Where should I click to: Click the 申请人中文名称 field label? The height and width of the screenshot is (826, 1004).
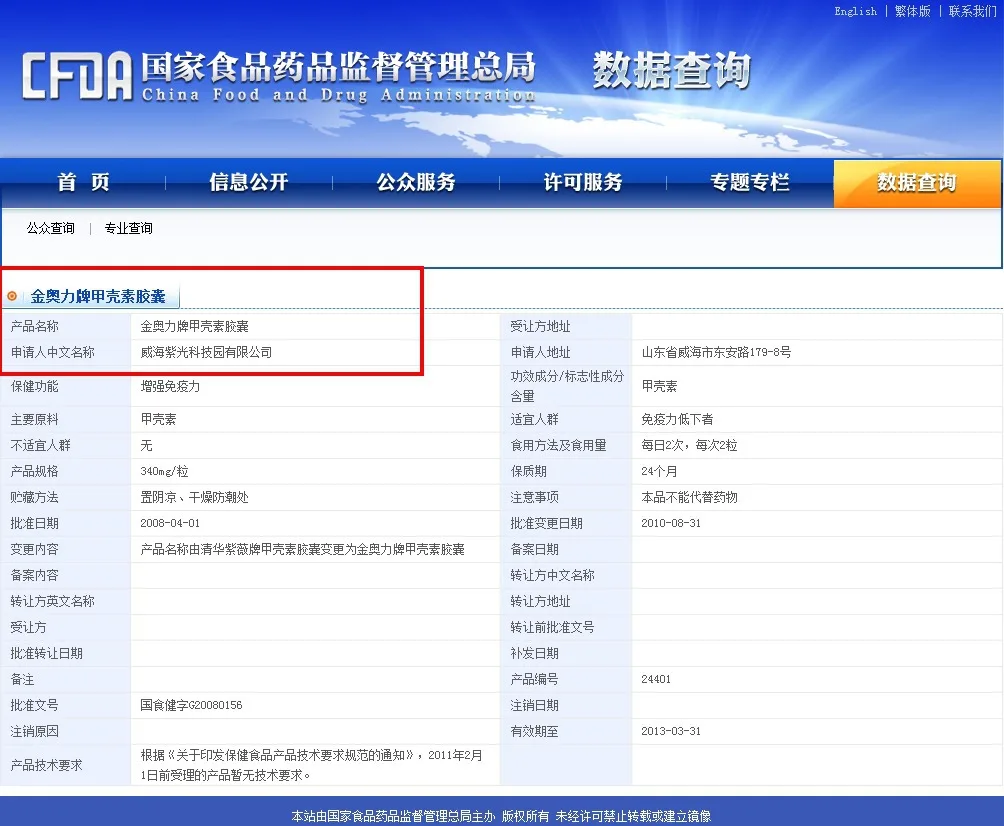[53, 352]
